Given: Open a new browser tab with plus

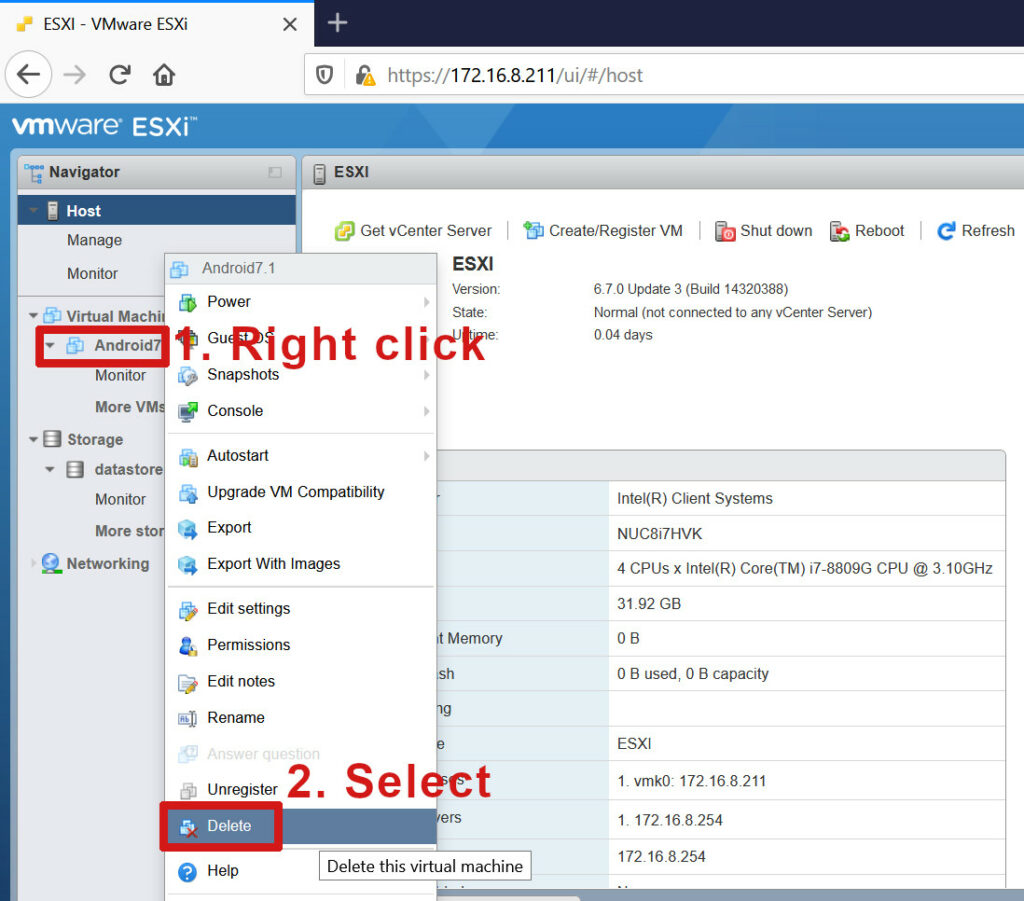Looking at the screenshot, I should (x=337, y=24).
